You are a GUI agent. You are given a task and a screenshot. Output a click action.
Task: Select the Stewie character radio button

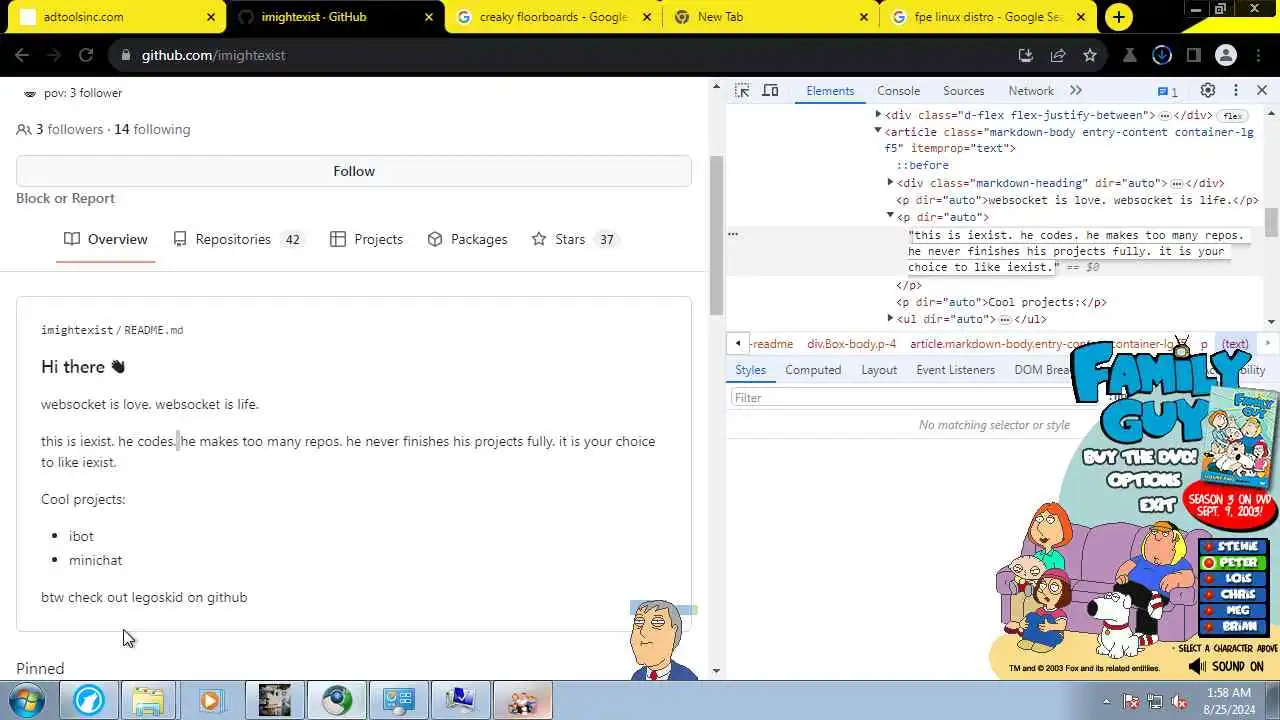(1233, 547)
